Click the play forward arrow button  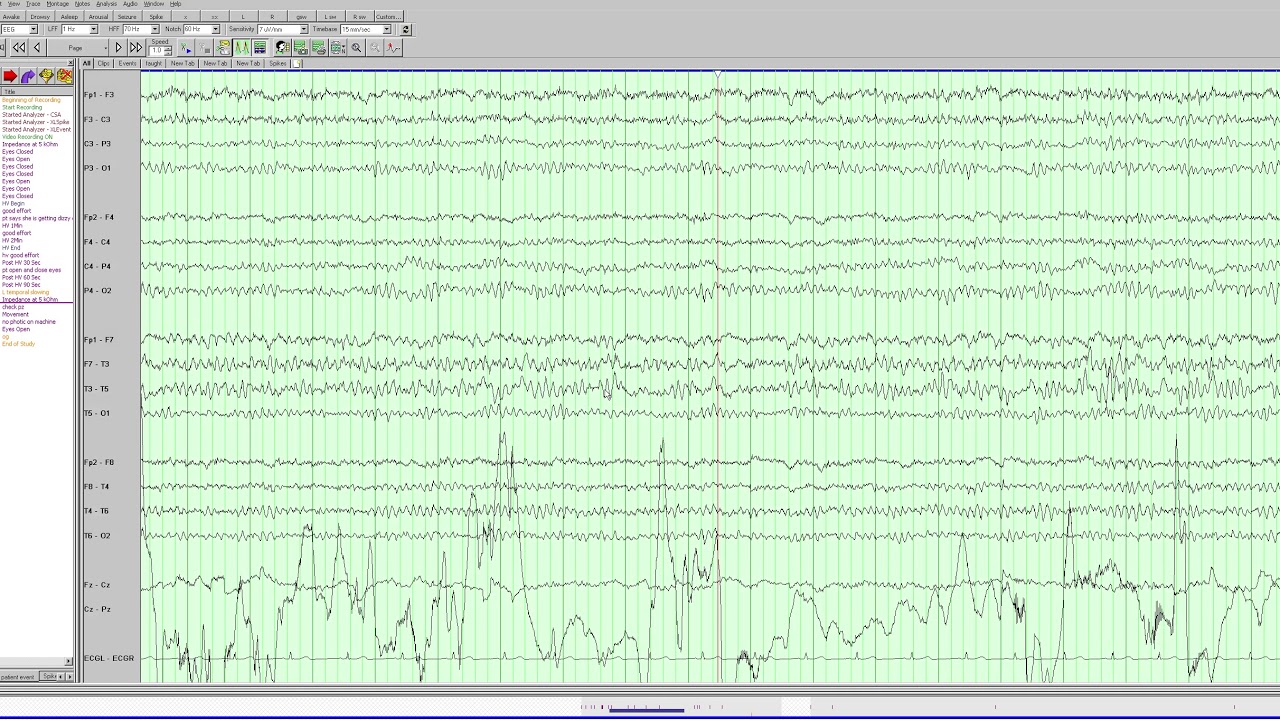pos(119,48)
